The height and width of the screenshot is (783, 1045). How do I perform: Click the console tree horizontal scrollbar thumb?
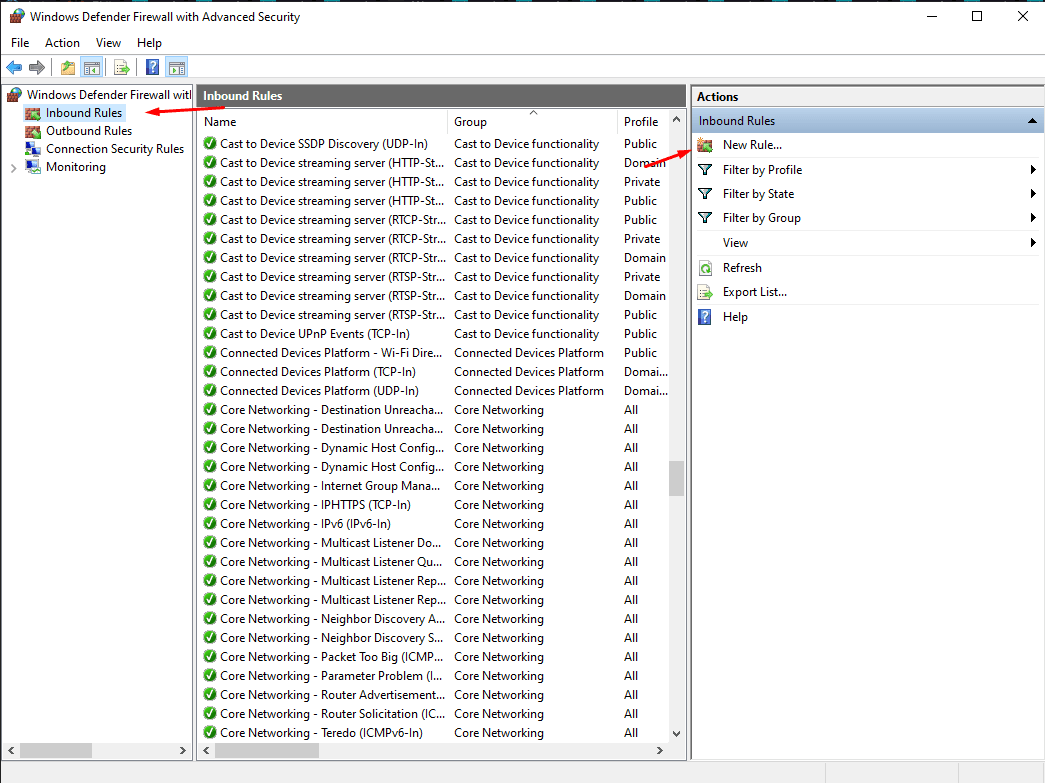pyautogui.click(x=56, y=750)
